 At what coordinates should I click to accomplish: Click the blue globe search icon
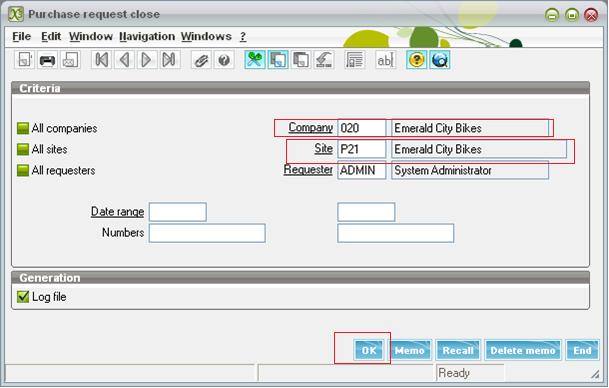pos(440,60)
